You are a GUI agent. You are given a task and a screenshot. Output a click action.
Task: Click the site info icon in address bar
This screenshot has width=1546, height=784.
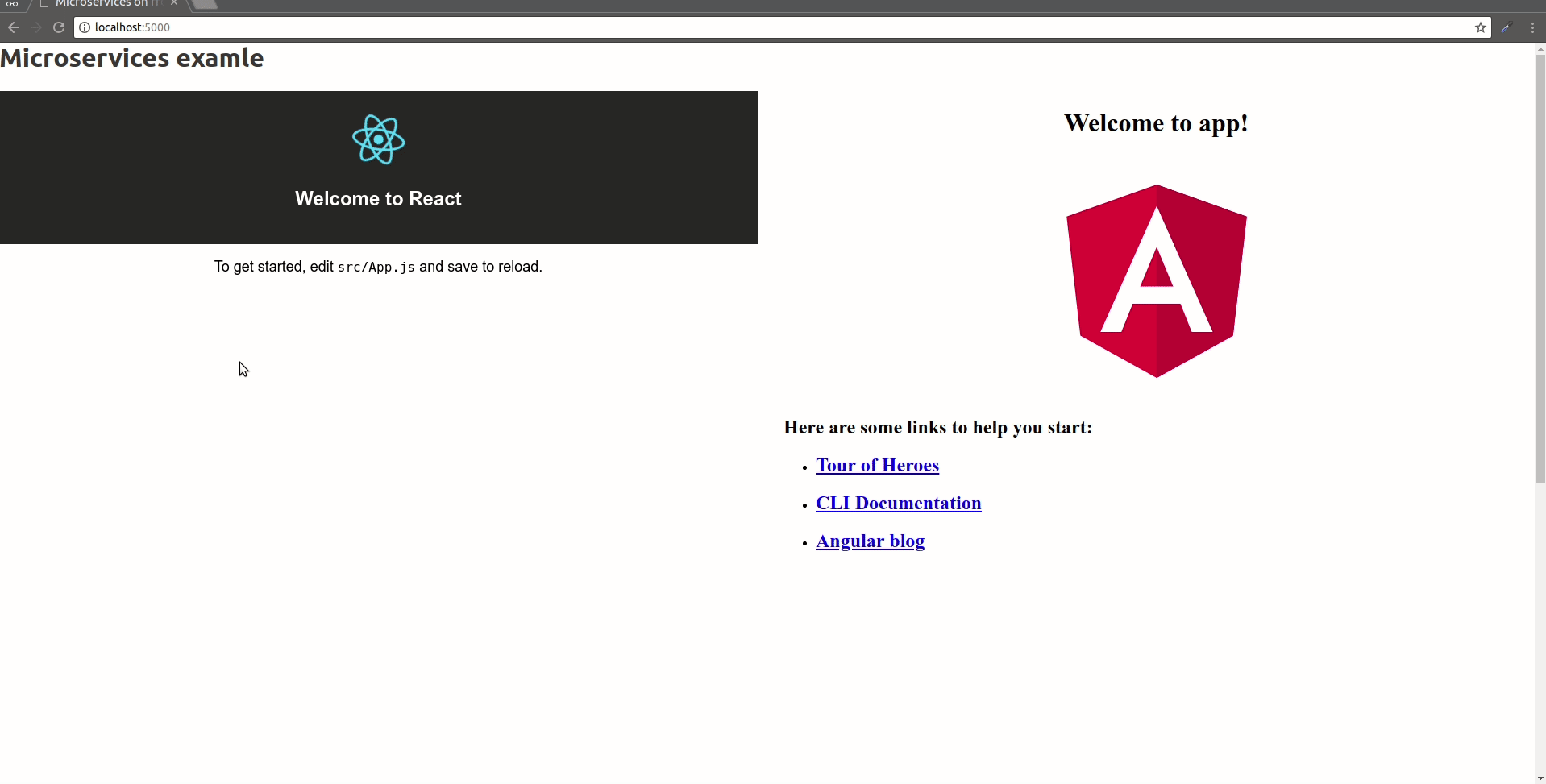click(x=85, y=27)
